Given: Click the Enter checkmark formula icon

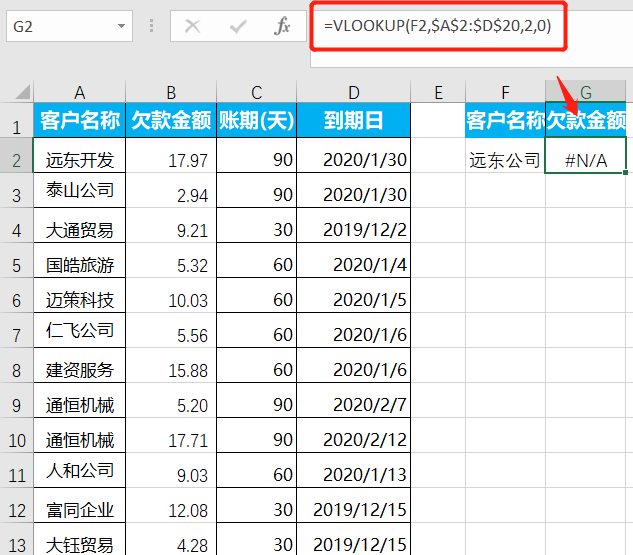Looking at the screenshot, I should tap(238, 27).
